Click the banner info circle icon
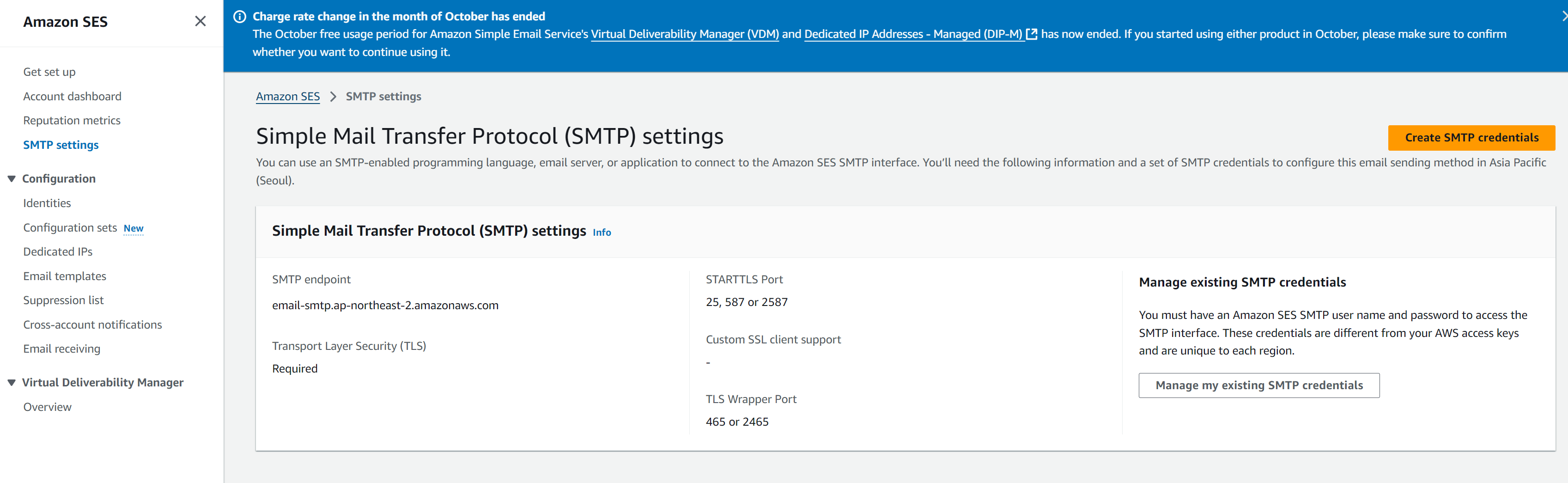Image resolution: width=1568 pixels, height=483 pixels. 240,17
